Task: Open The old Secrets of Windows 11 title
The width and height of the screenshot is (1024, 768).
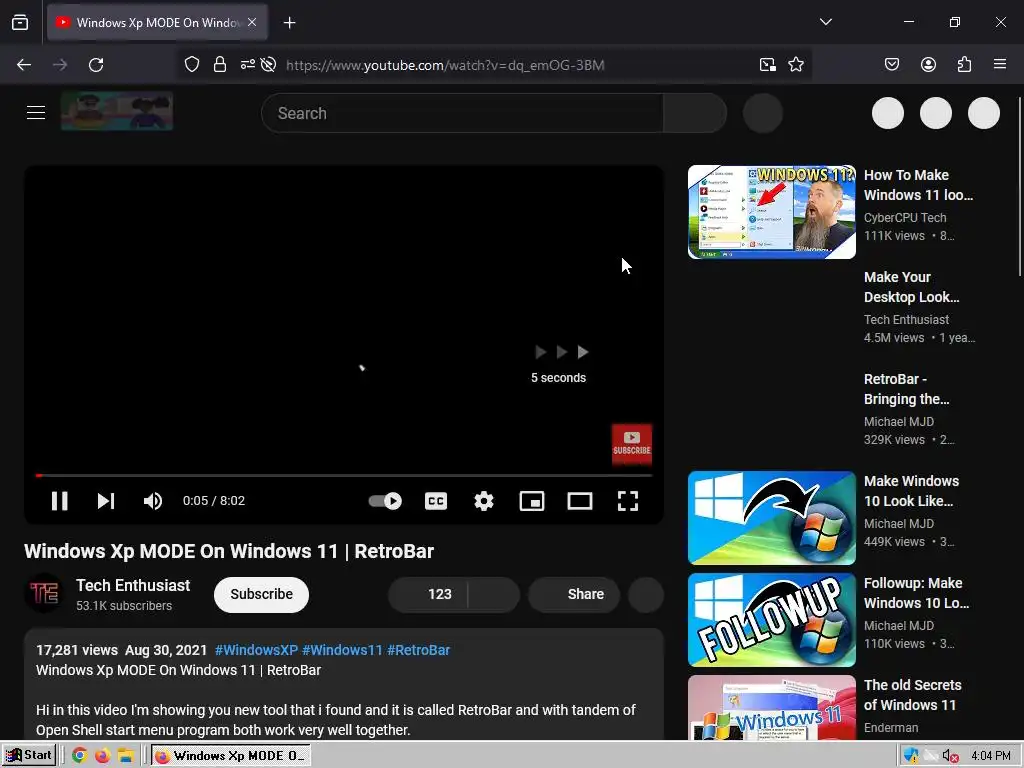Action: click(x=912, y=695)
